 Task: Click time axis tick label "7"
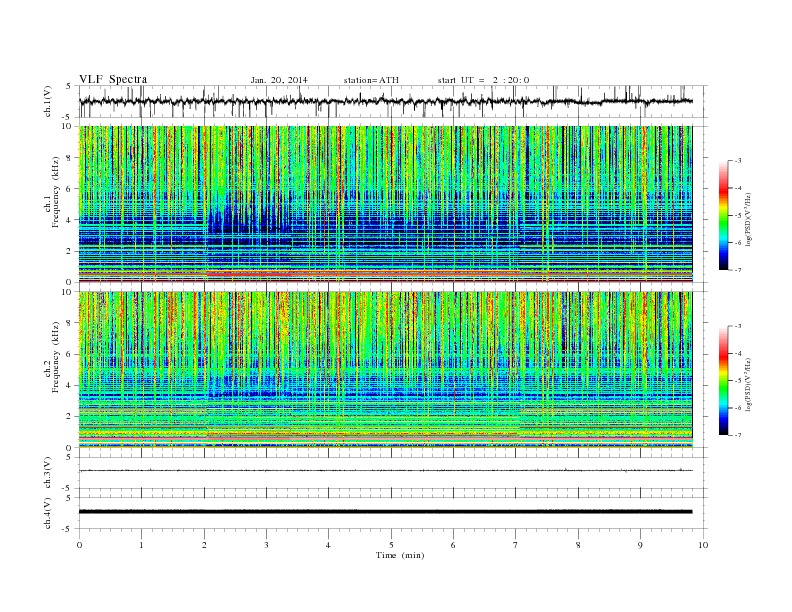tap(516, 545)
